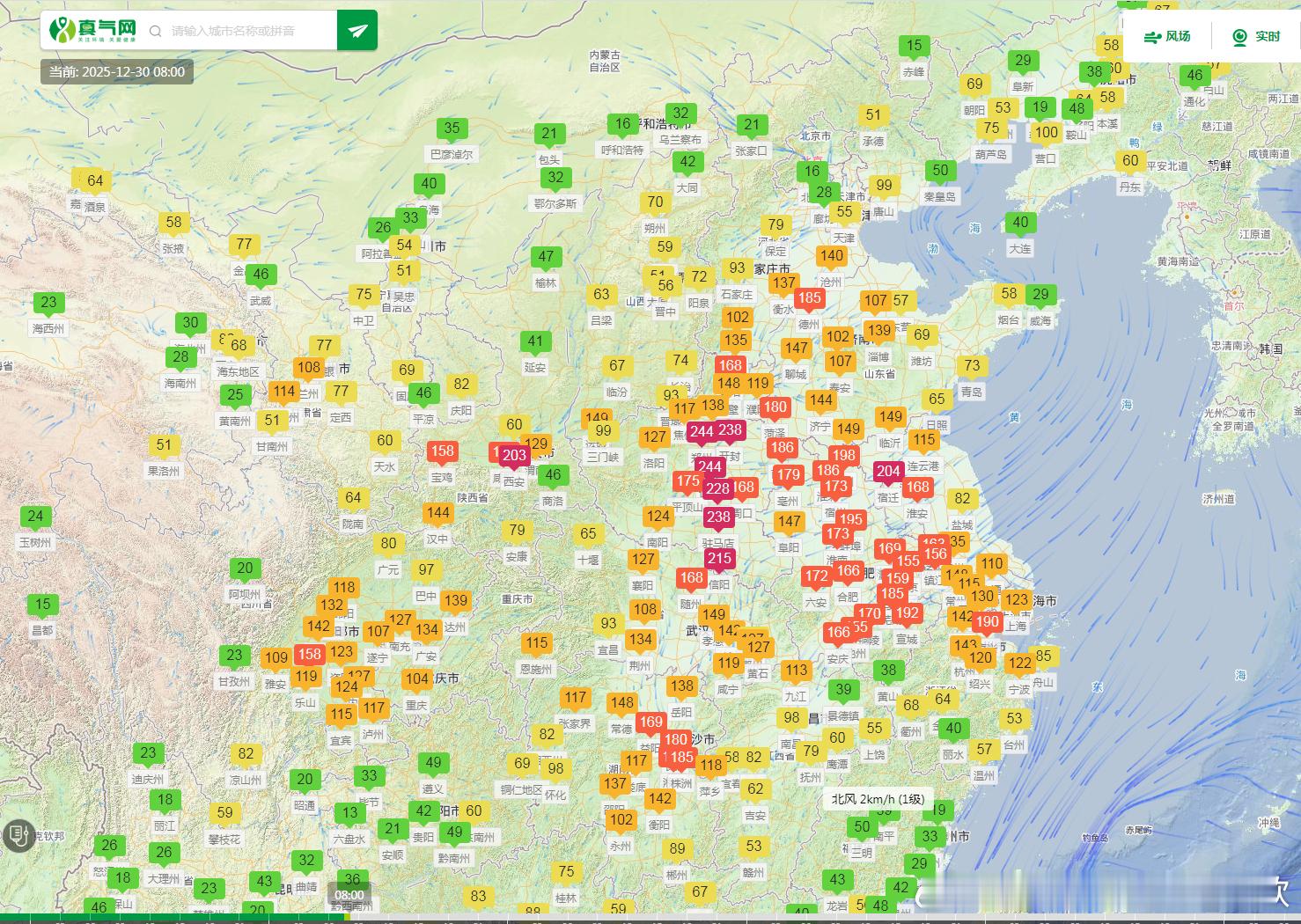The image size is (1301, 924).
Task: Click the bottom green timeline progress bar
Action: [x=173, y=916]
